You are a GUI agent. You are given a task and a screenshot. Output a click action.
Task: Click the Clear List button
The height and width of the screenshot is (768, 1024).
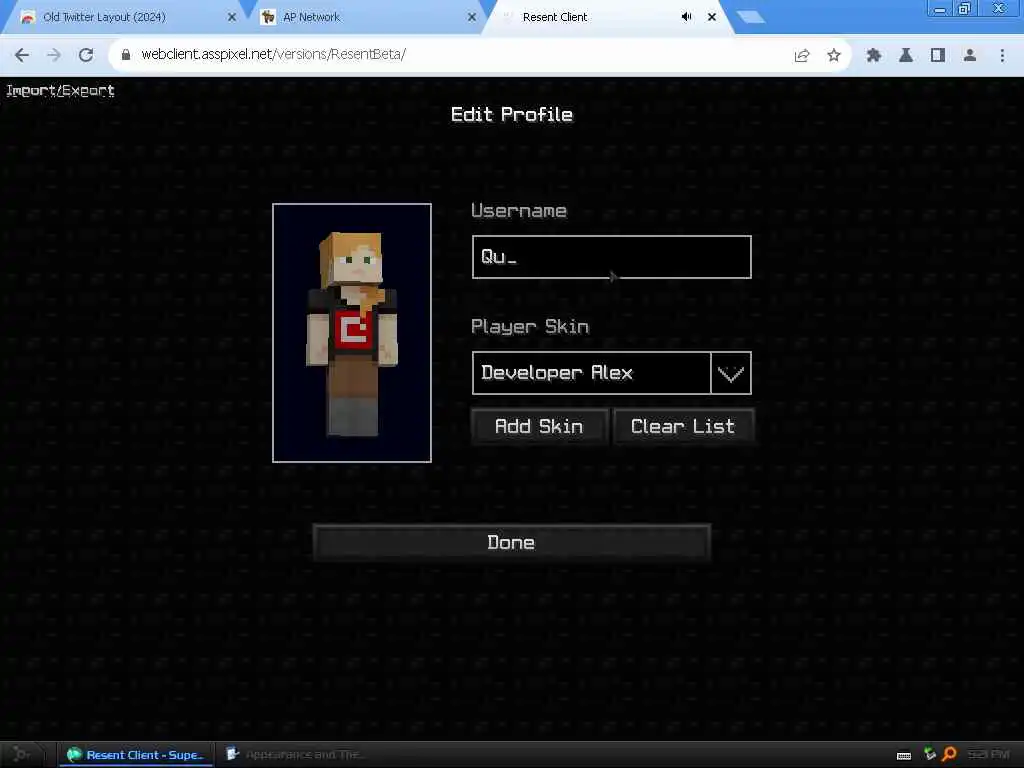click(683, 426)
